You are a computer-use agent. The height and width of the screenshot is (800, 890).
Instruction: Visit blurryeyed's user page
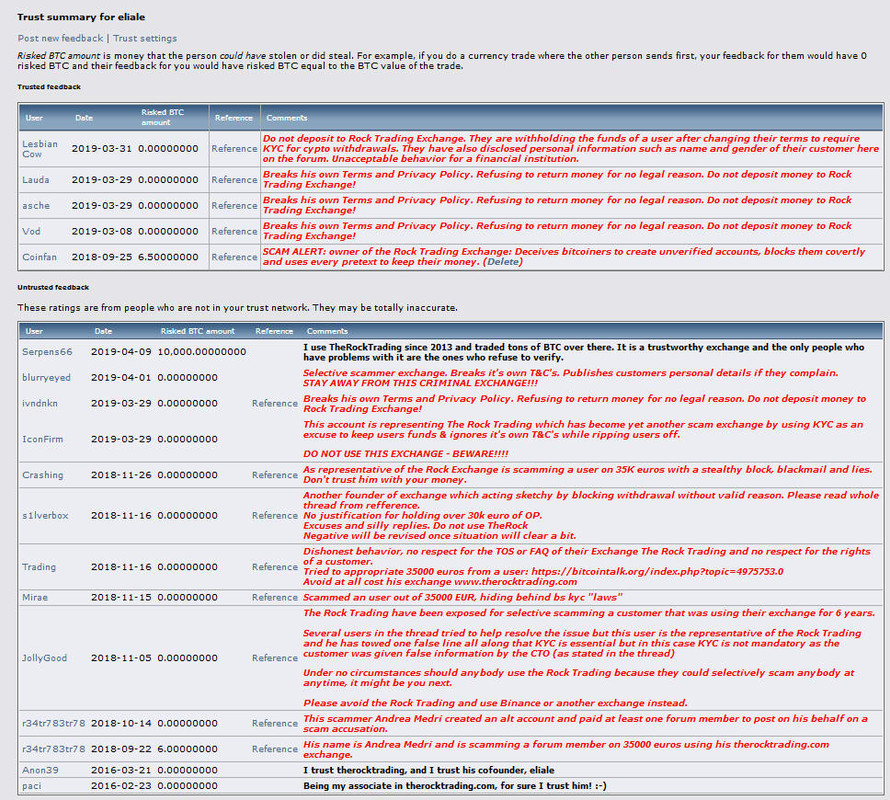coord(47,378)
